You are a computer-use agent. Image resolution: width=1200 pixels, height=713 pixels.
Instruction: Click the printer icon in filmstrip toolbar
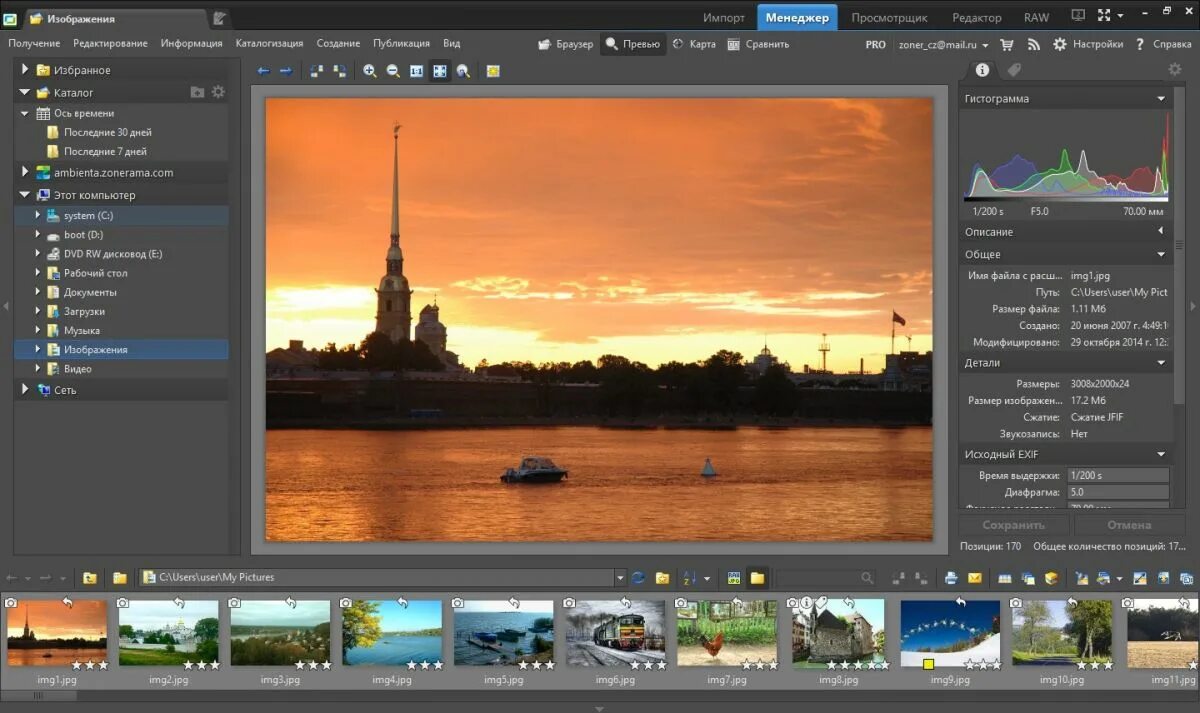pos(951,578)
